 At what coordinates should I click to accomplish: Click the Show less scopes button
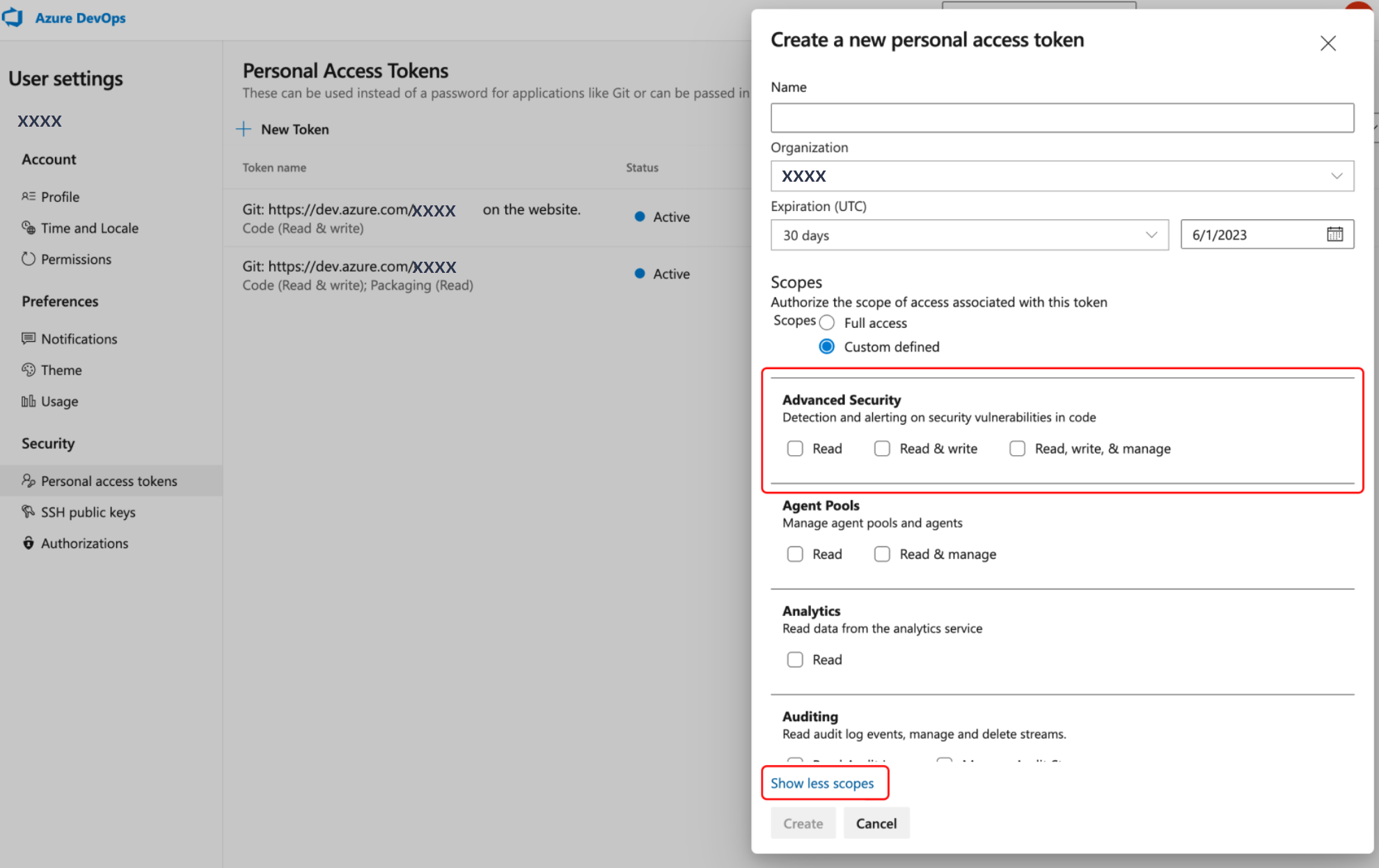pos(823,783)
